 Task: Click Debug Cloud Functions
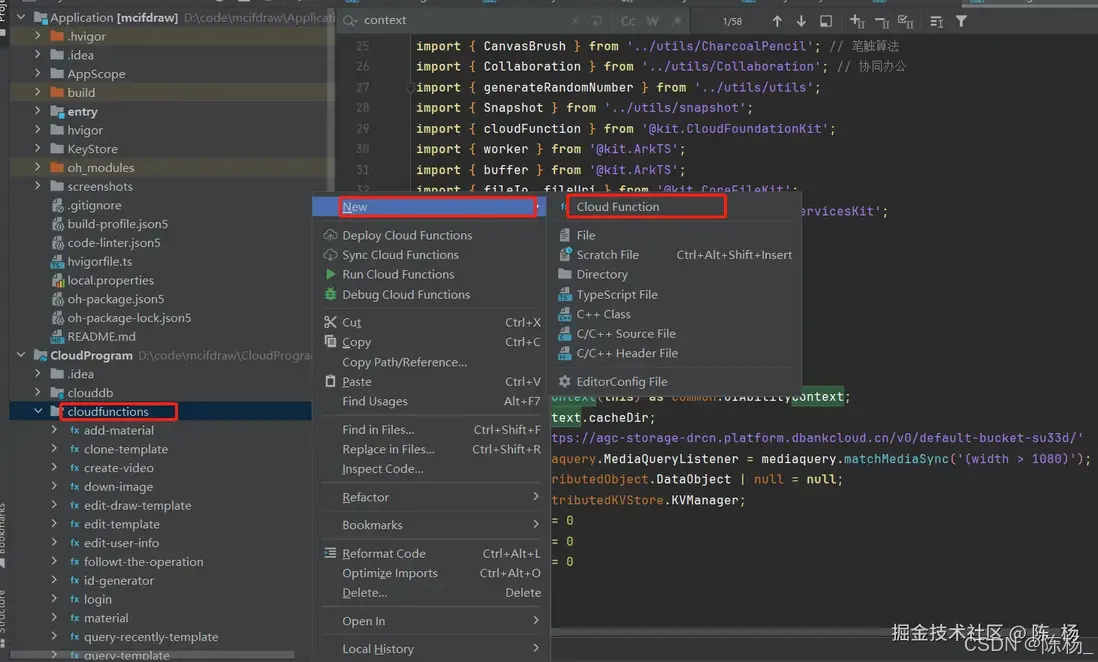[431, 294]
